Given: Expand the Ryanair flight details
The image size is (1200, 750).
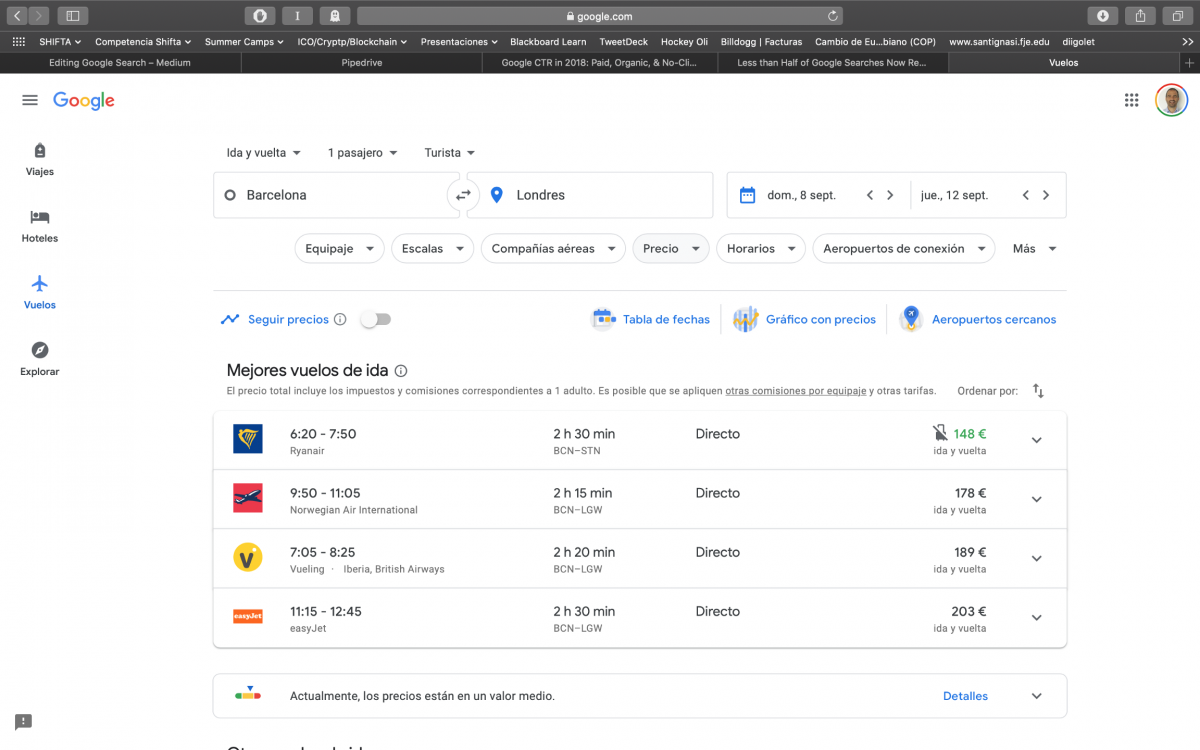Looking at the screenshot, I should click(x=1036, y=441).
